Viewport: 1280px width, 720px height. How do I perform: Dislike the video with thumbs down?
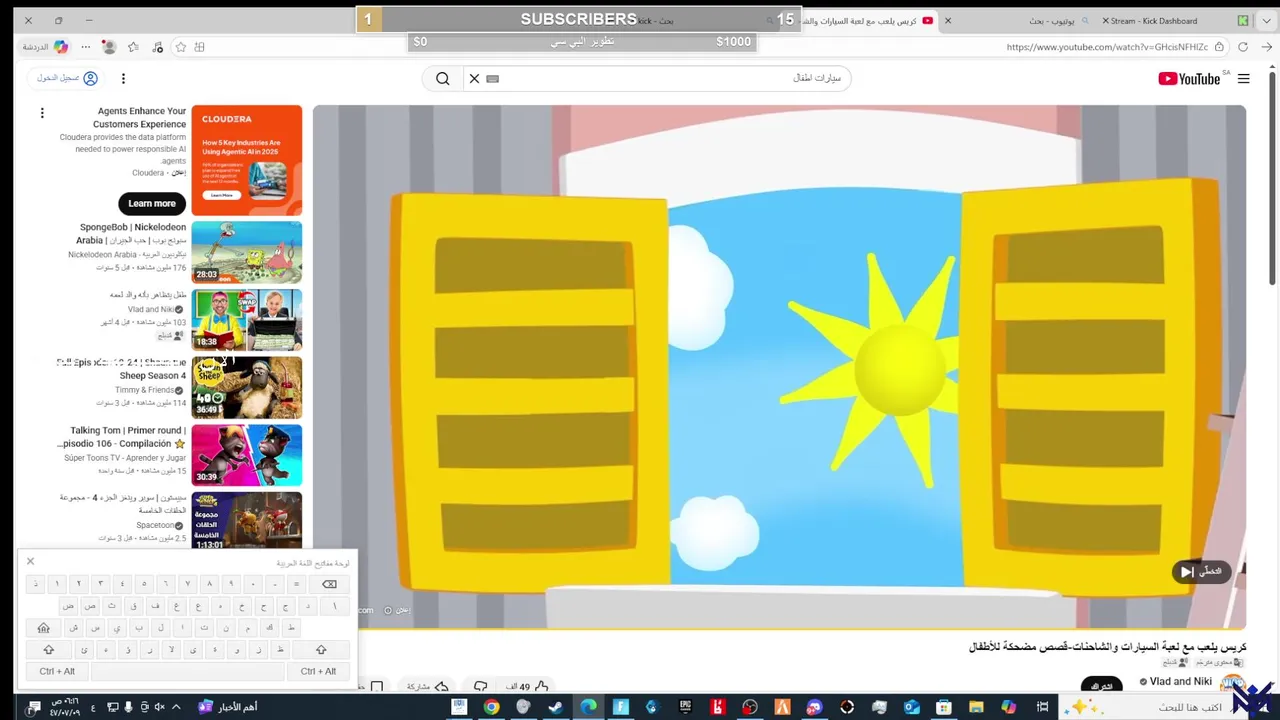[x=481, y=687]
